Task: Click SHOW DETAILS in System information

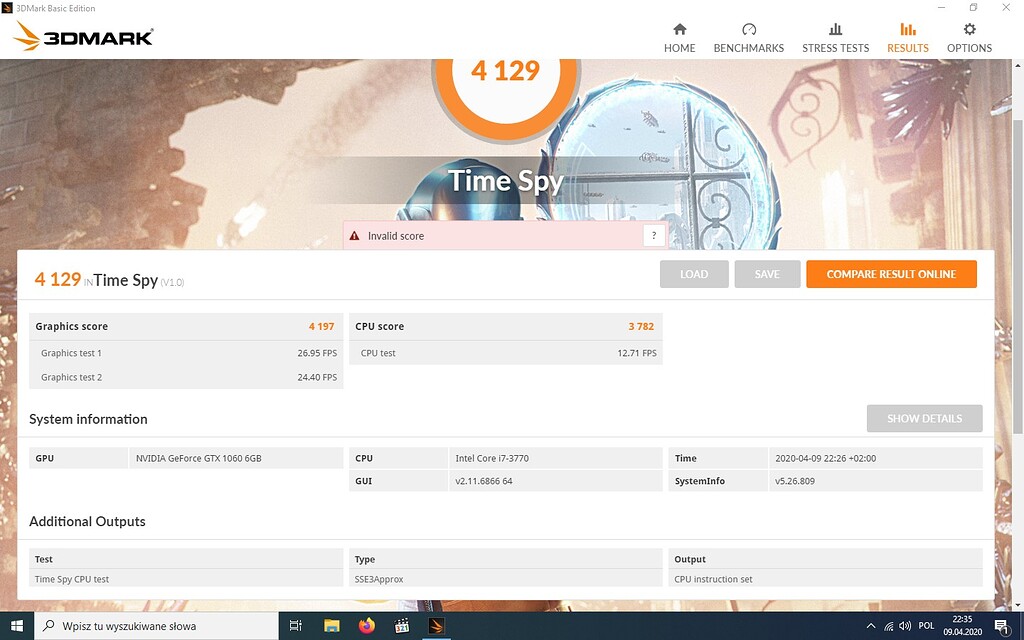Action: (x=924, y=419)
